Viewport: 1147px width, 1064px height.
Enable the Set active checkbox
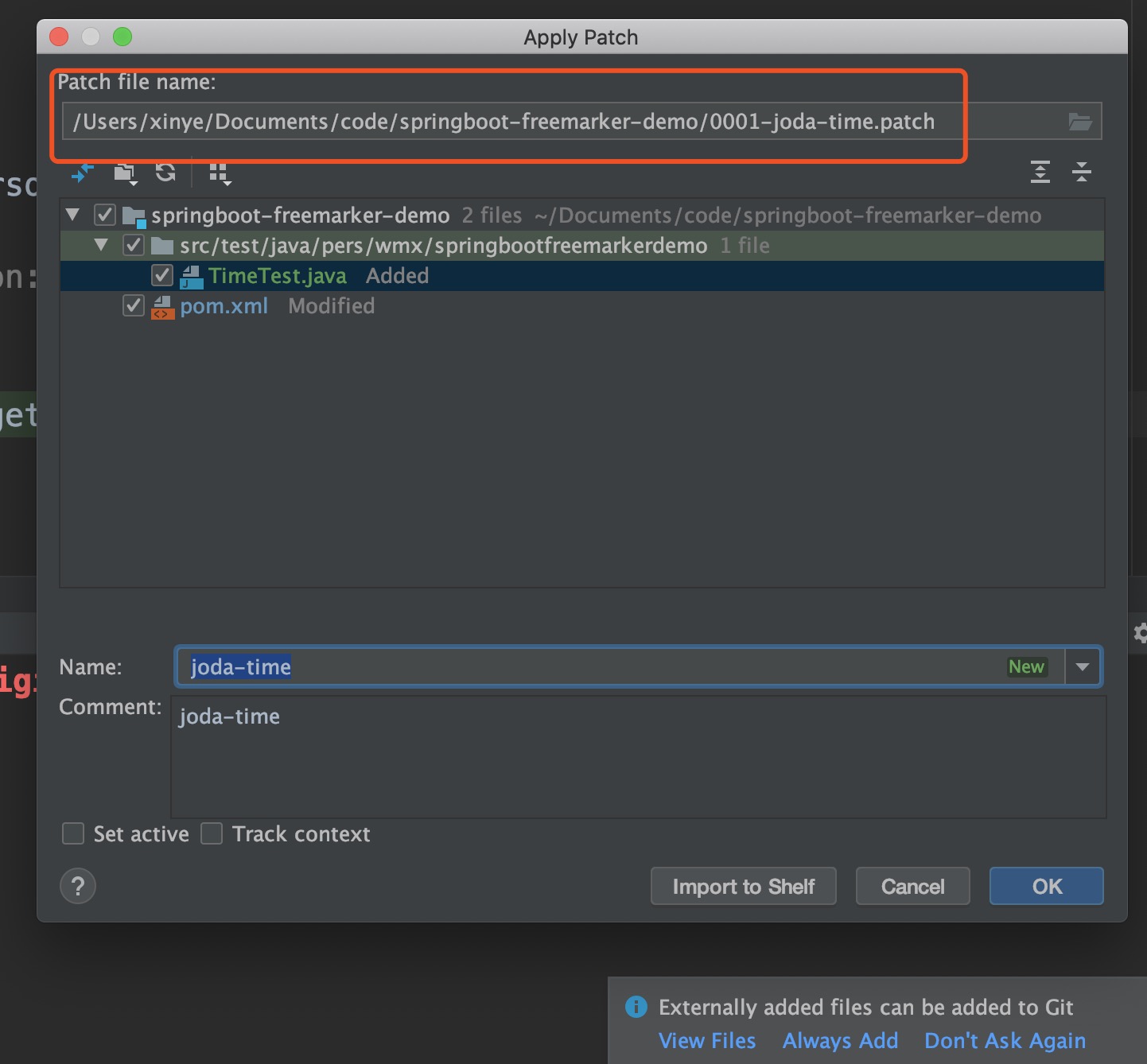[73, 833]
